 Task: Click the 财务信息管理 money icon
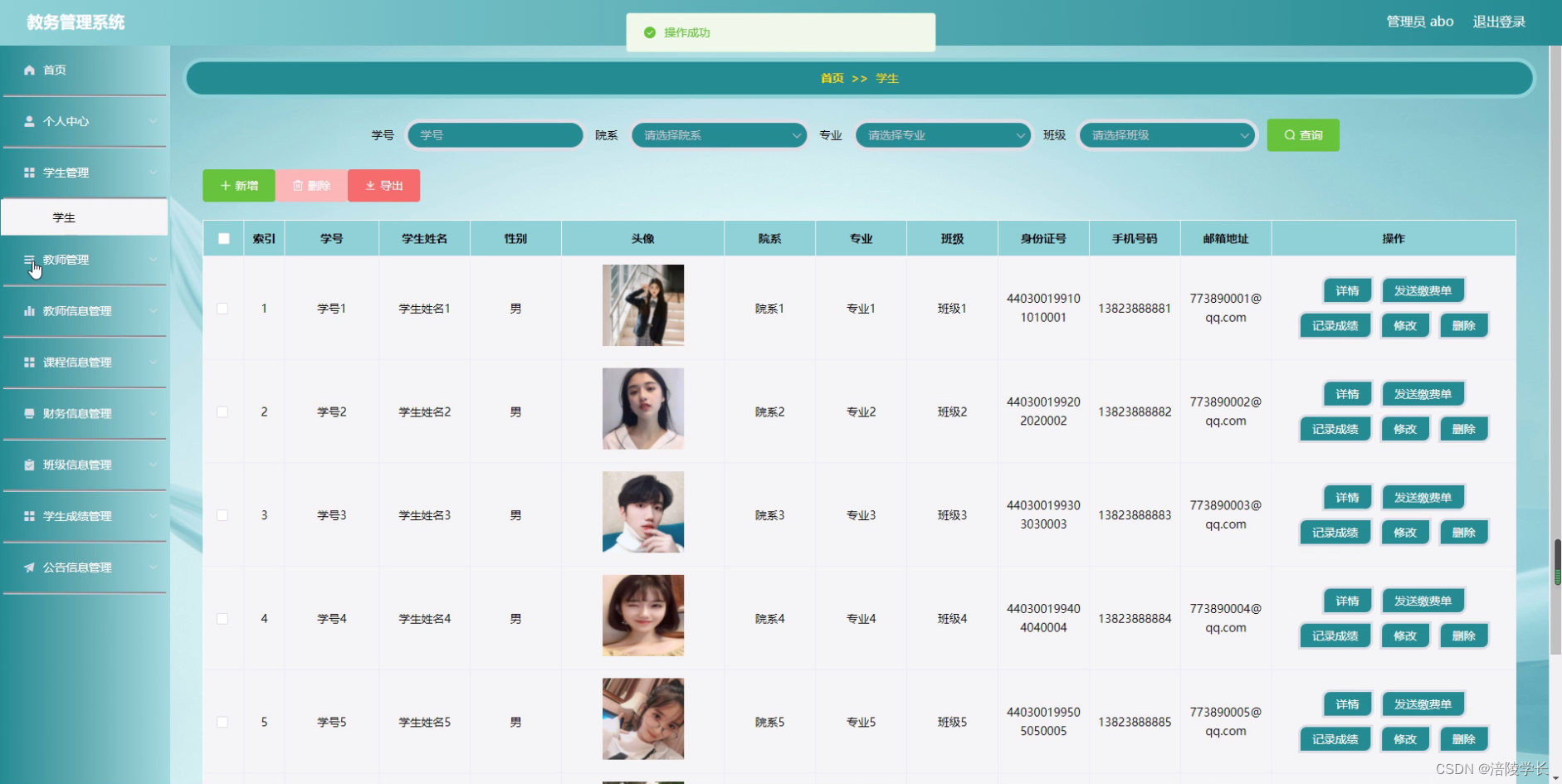tap(29, 413)
